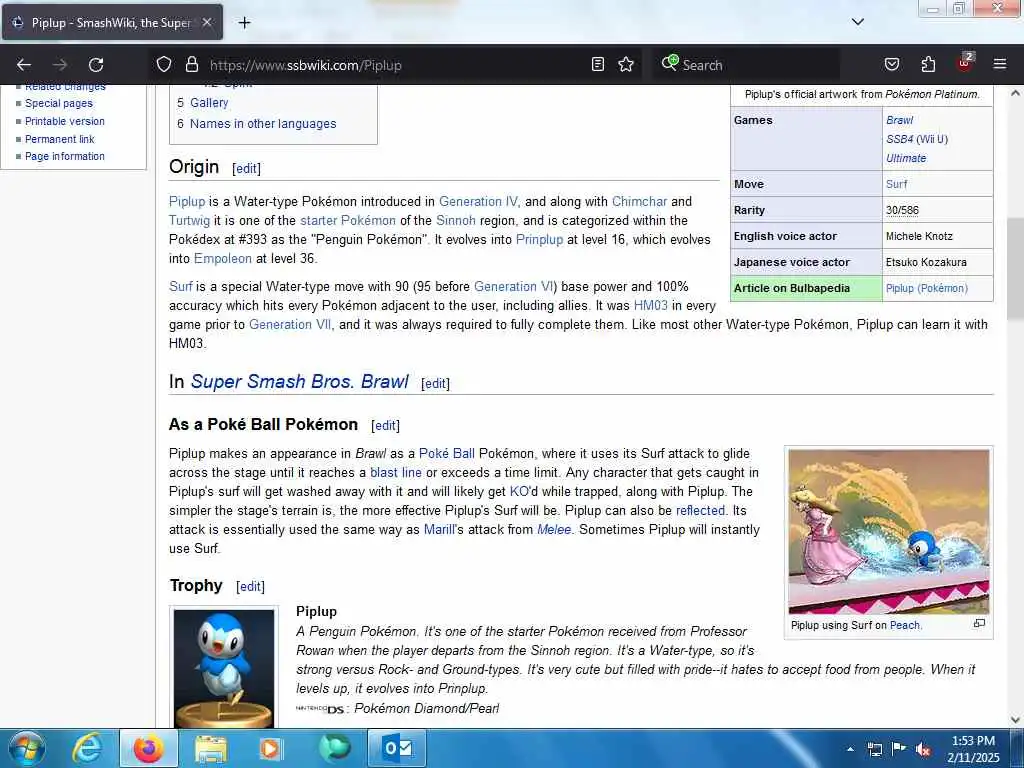Viewport: 1024px width, 768px height.
Task: Edit the Origin section
Action: click(246, 168)
